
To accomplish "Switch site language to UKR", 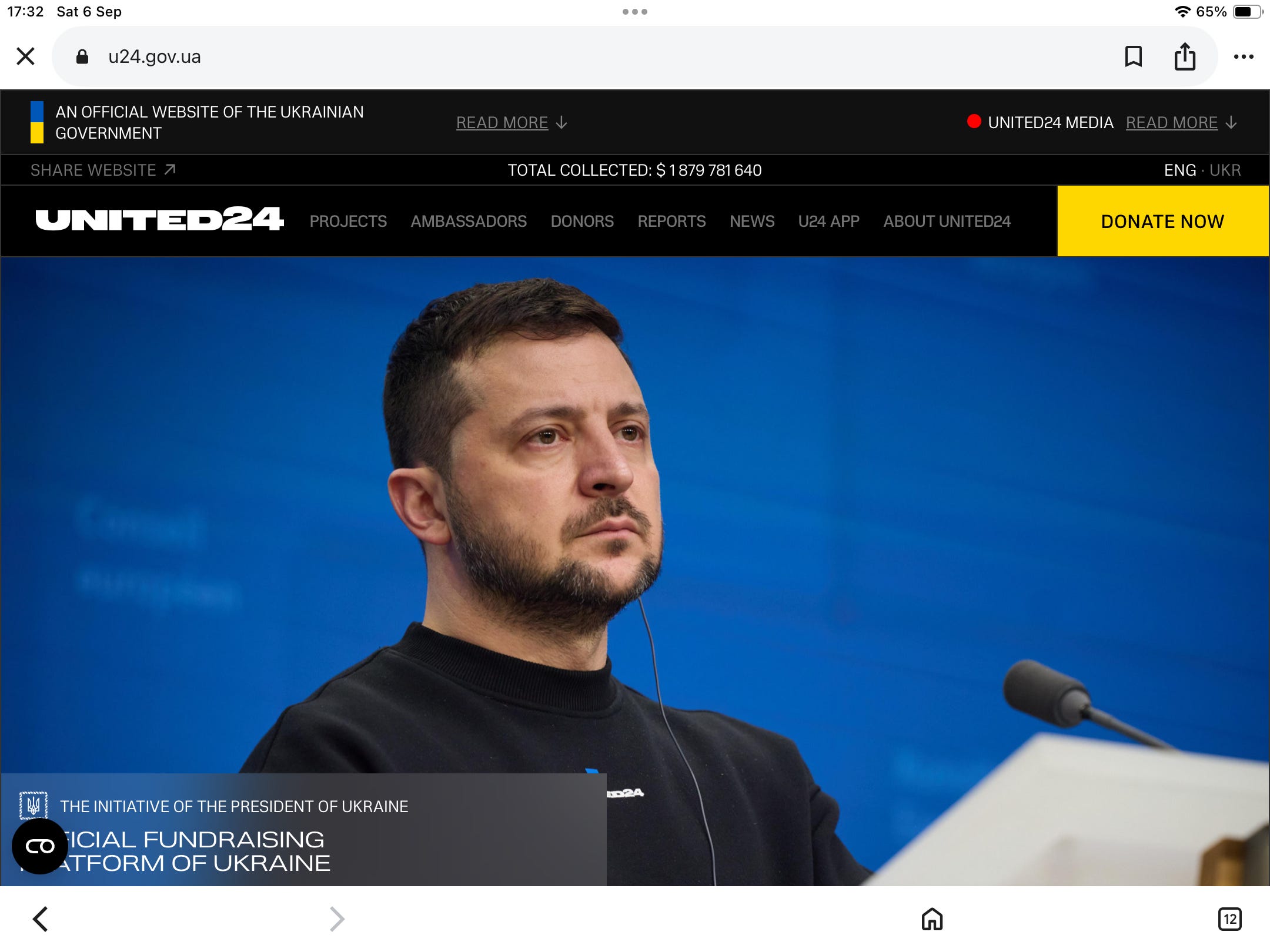I will click(x=1225, y=170).
